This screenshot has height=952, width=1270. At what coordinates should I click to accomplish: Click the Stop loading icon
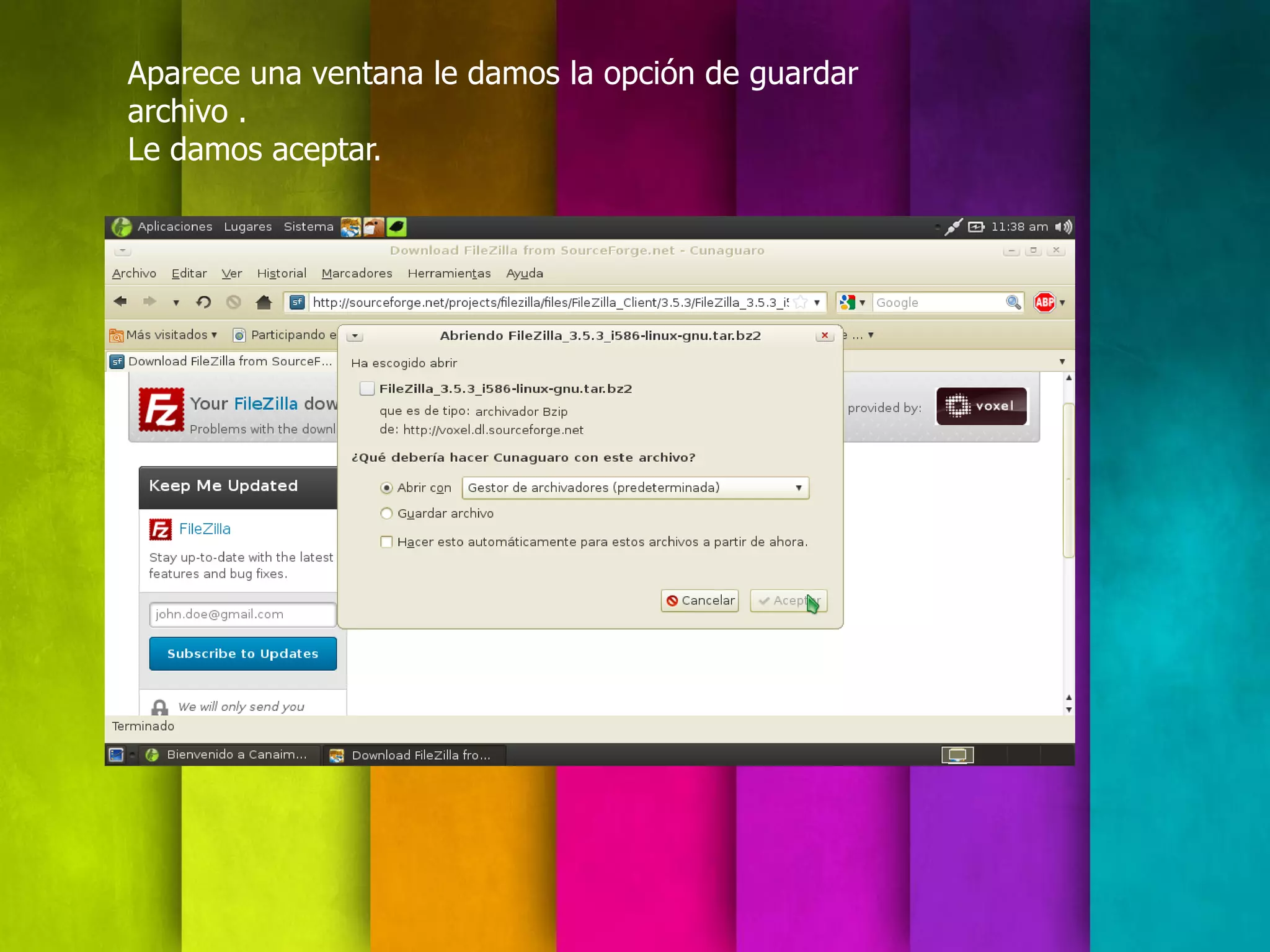(234, 302)
